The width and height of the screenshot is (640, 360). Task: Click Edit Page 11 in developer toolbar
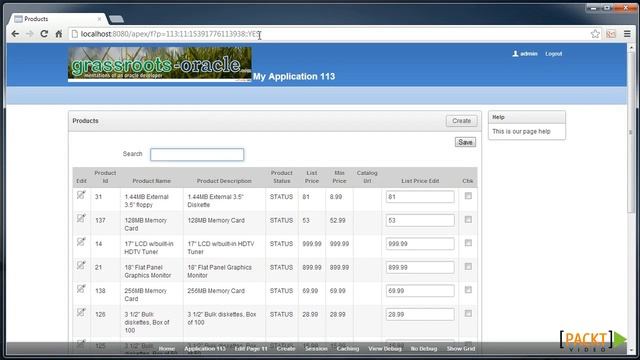251,349
